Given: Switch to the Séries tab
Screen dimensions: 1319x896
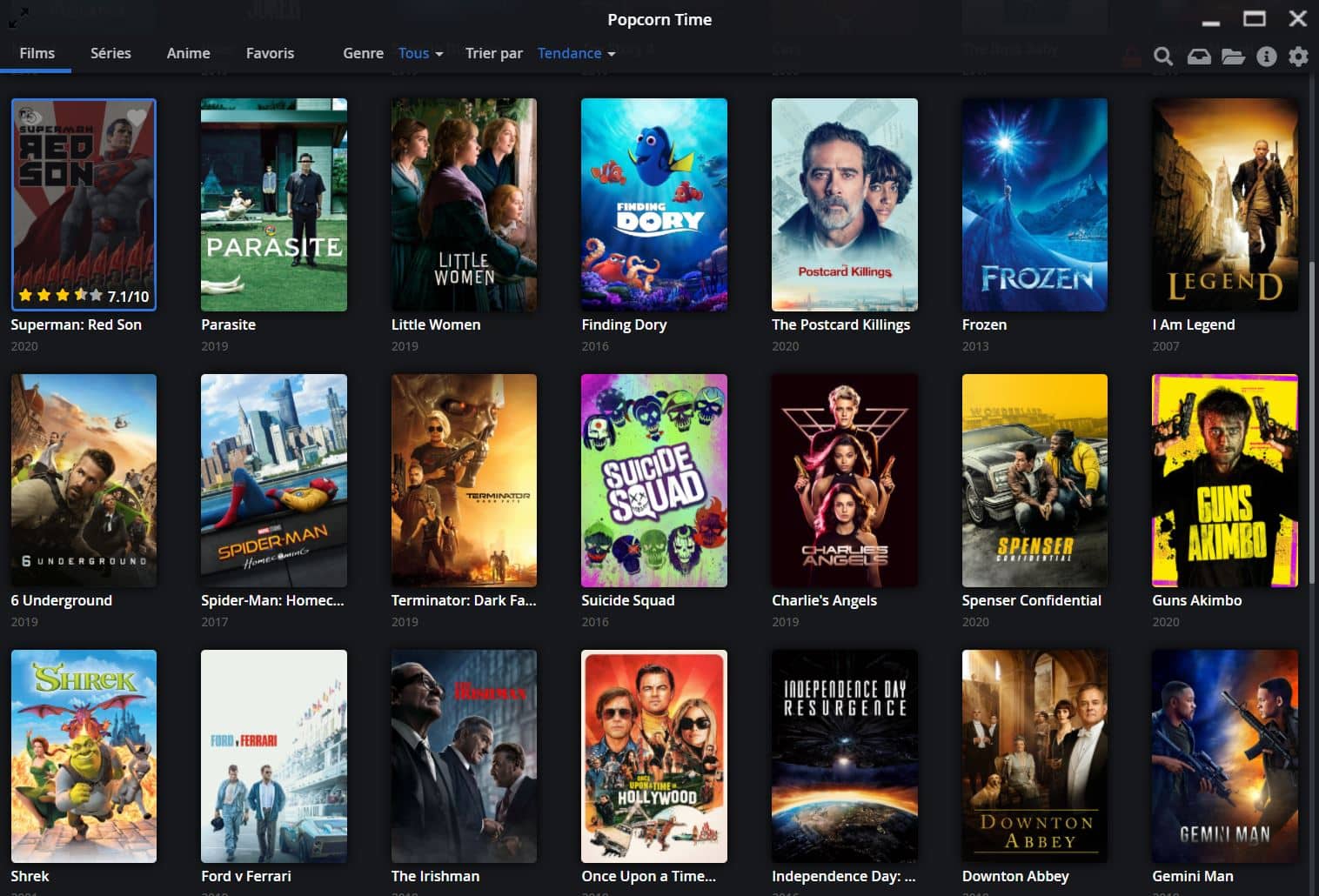Looking at the screenshot, I should pyautogui.click(x=110, y=53).
